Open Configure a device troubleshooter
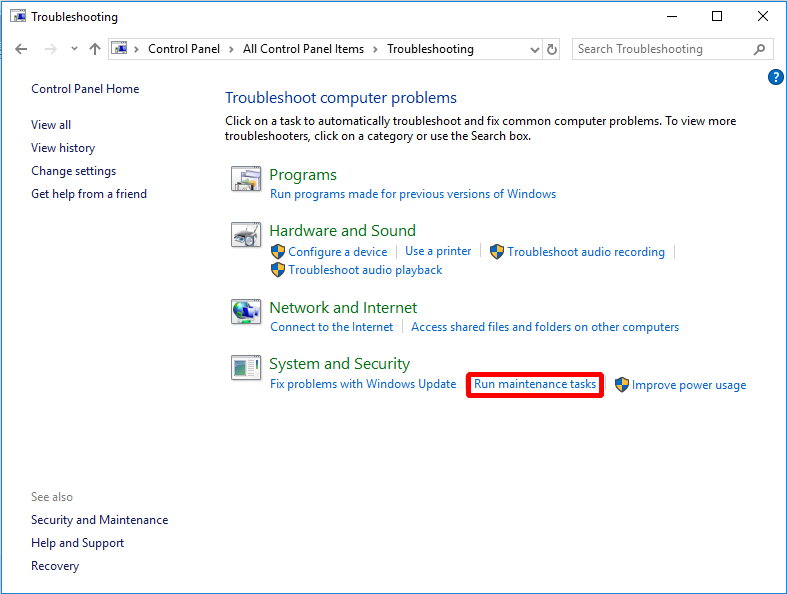The image size is (787, 594). [337, 252]
